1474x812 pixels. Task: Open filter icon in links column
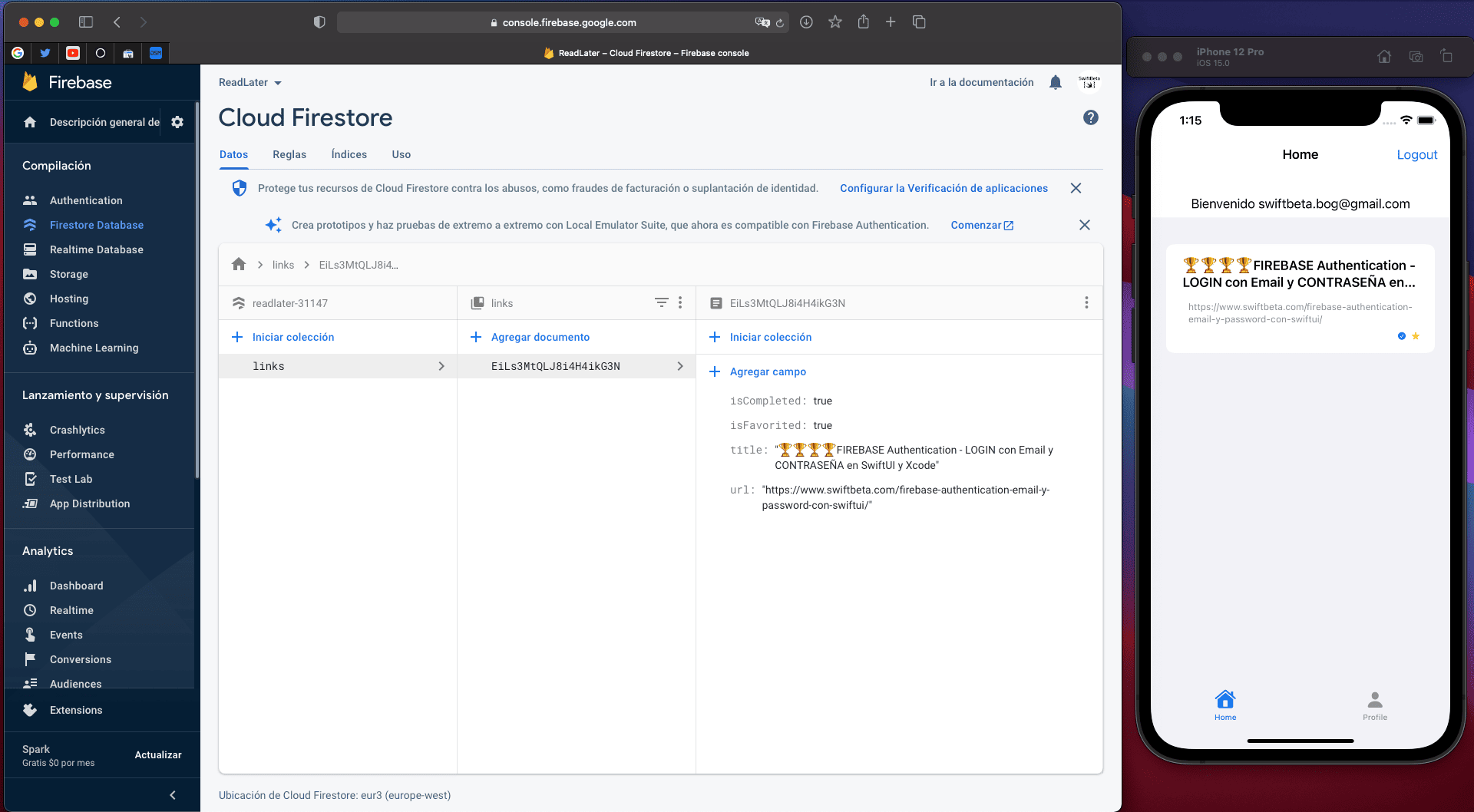click(661, 302)
